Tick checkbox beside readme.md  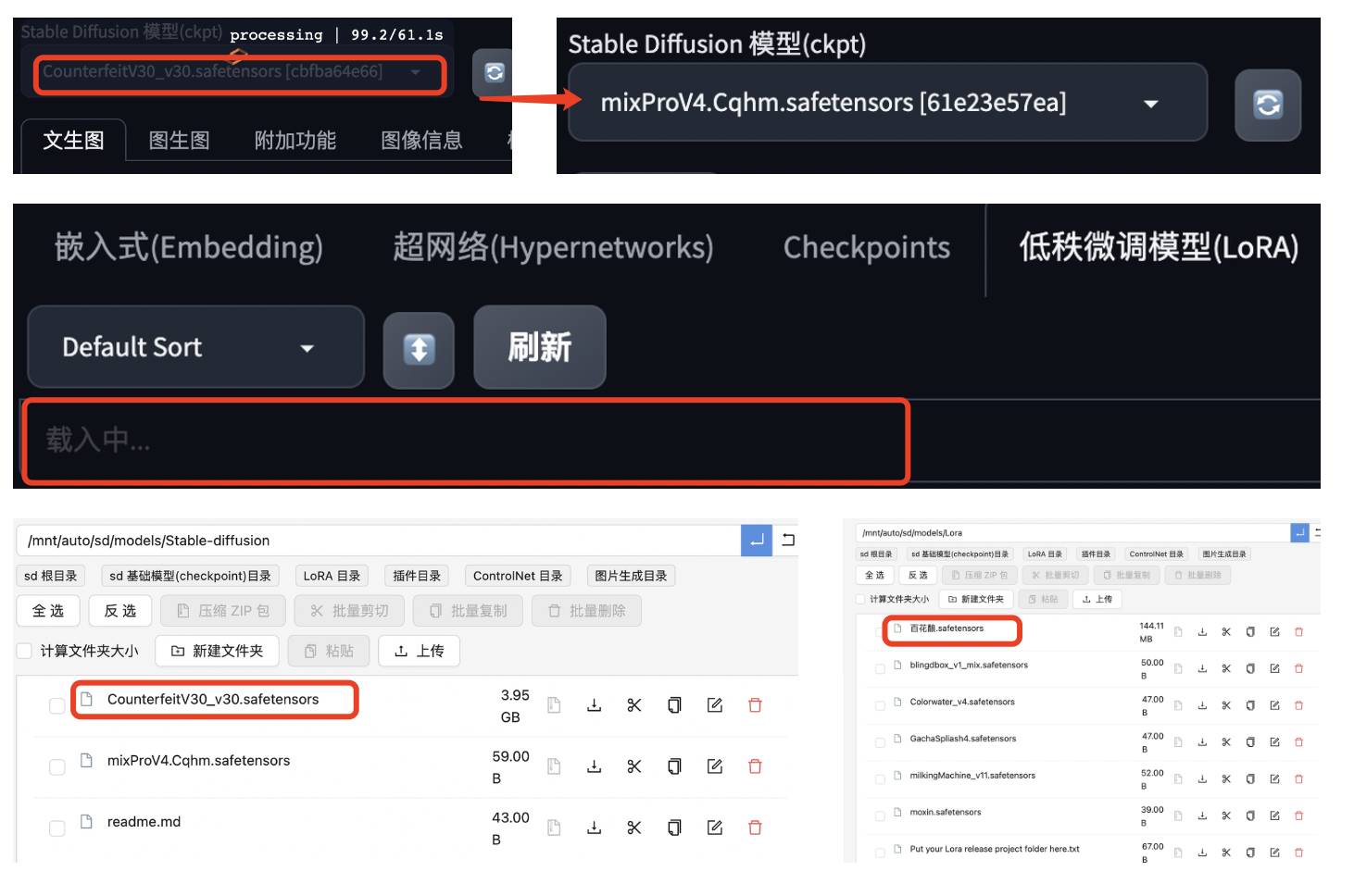[57, 828]
